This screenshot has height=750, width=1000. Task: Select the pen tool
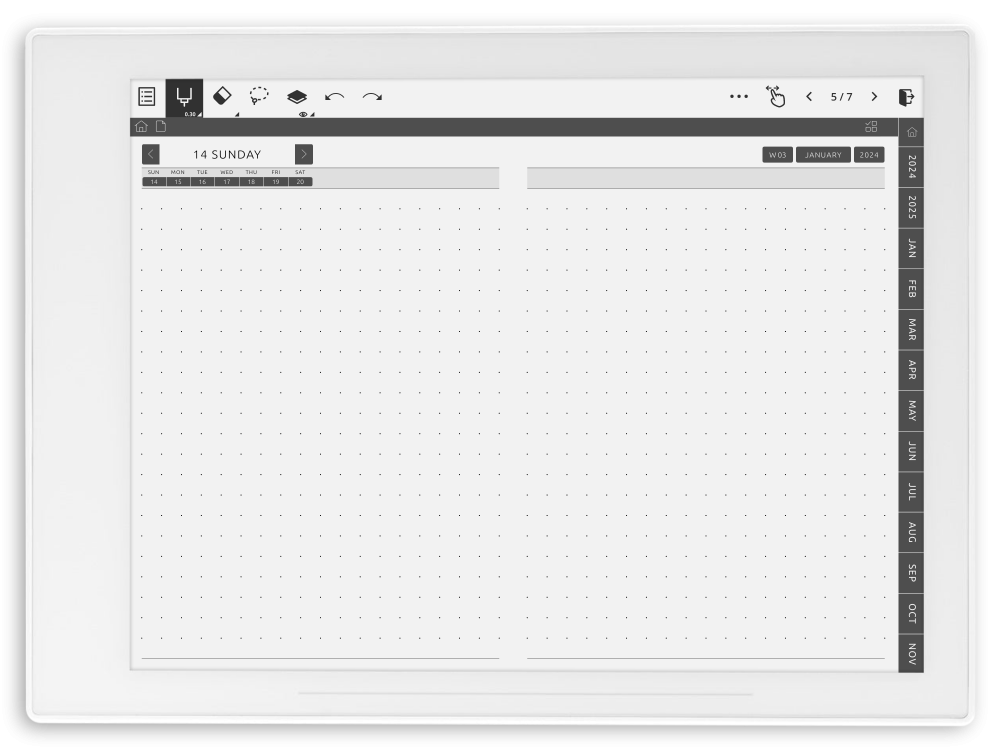coord(184,98)
